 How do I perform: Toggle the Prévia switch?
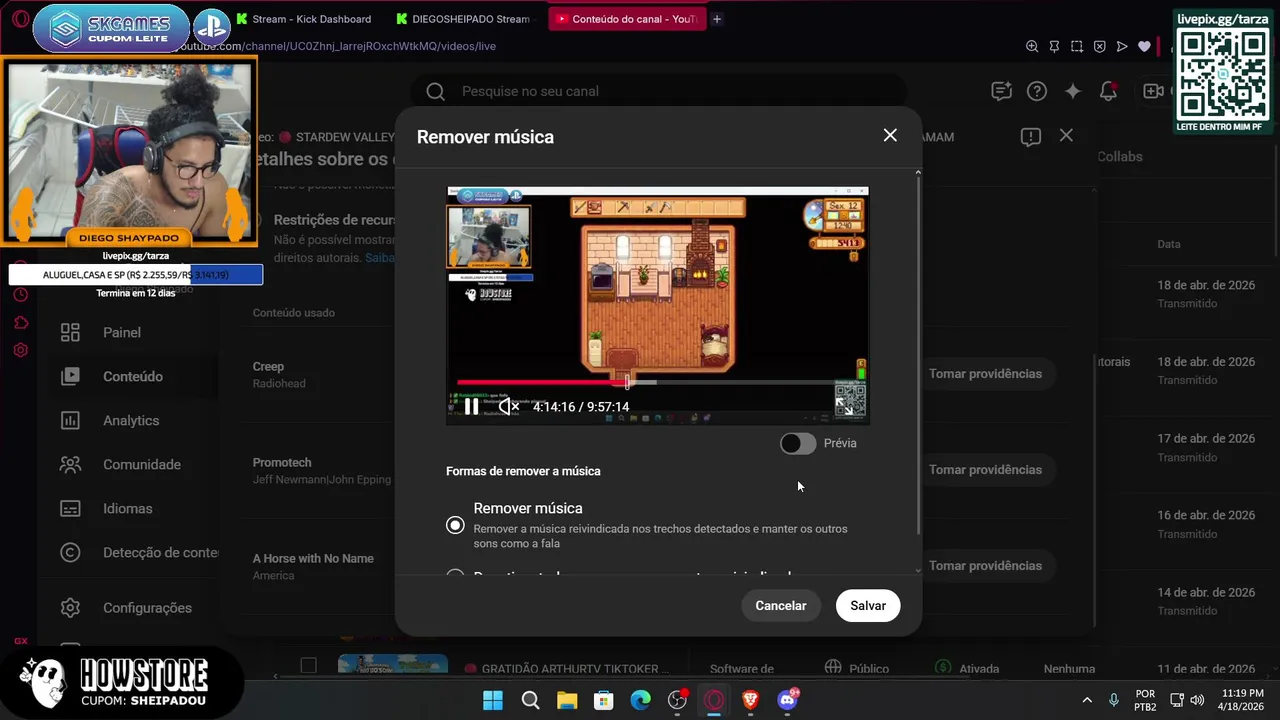[x=798, y=443]
